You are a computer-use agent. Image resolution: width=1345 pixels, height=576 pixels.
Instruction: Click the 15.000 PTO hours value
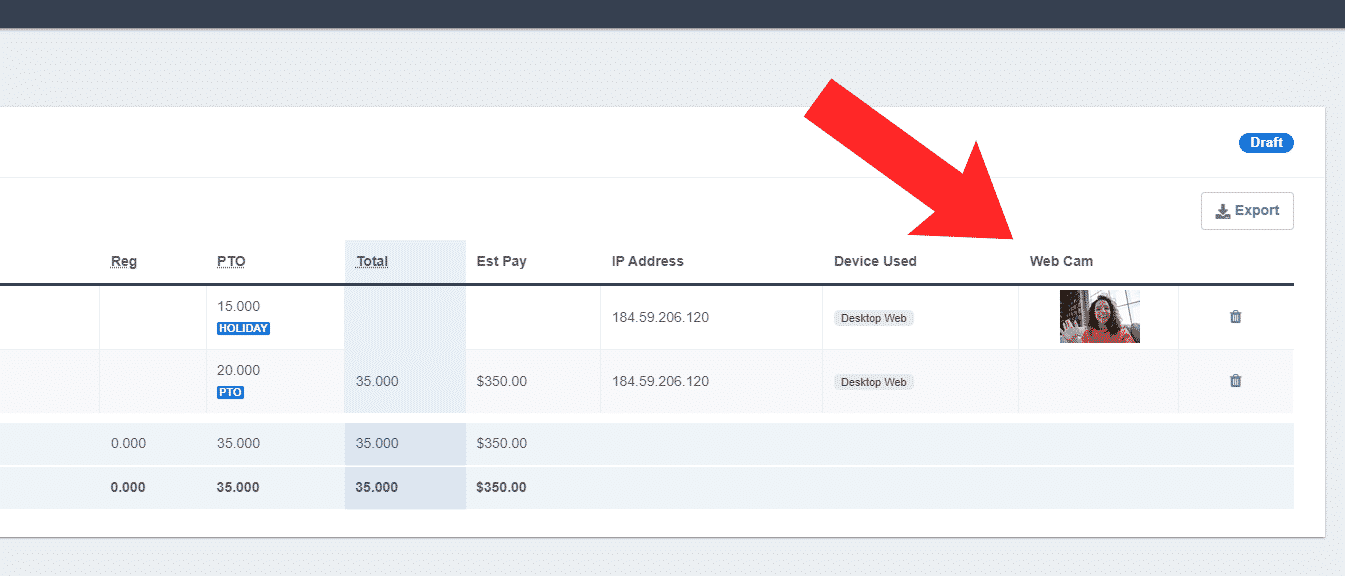(x=238, y=306)
